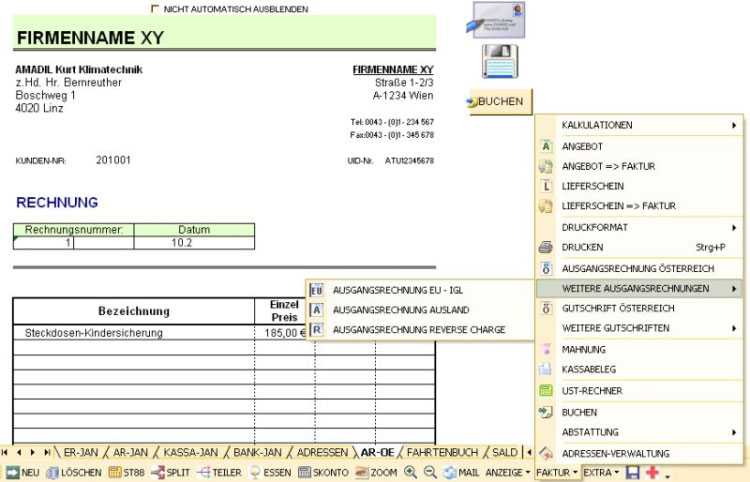This screenshot has height=482, width=750.
Task: Switch to the KASSA-JAN sheet tab
Action: click(189, 453)
